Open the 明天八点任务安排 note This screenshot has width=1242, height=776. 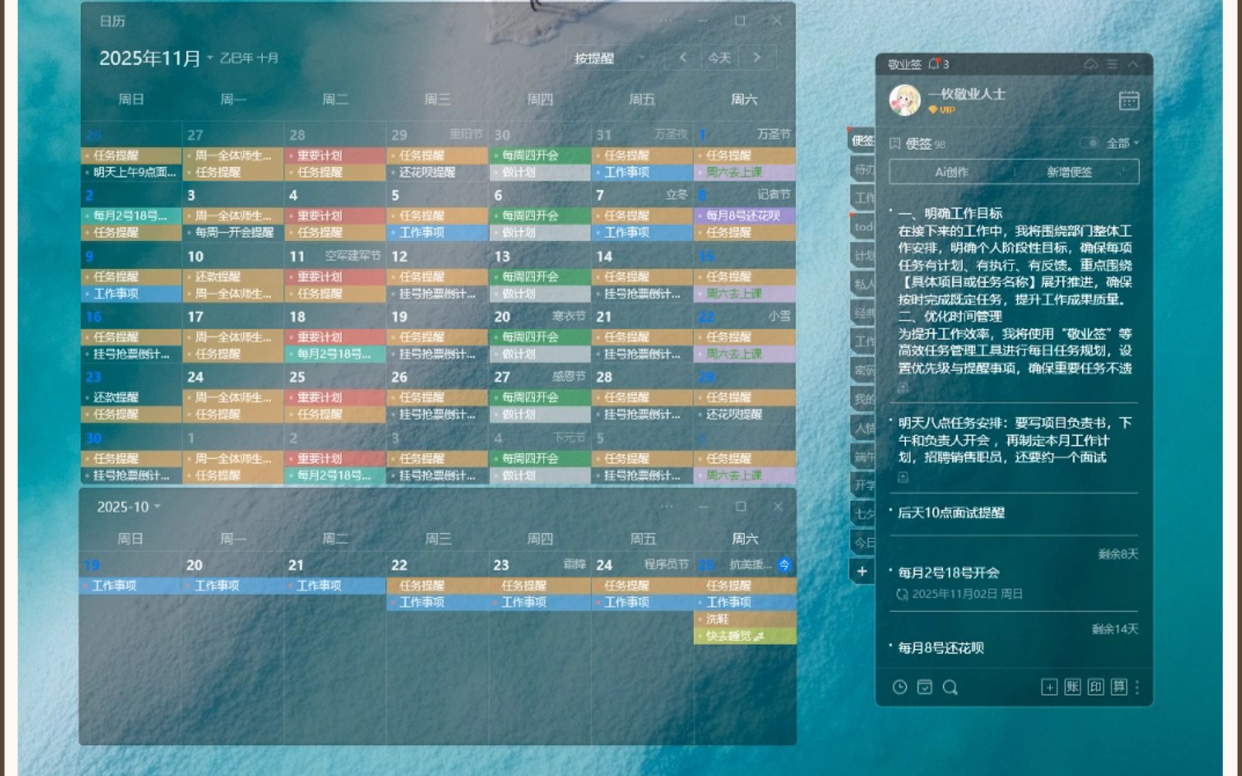[x=1014, y=440]
